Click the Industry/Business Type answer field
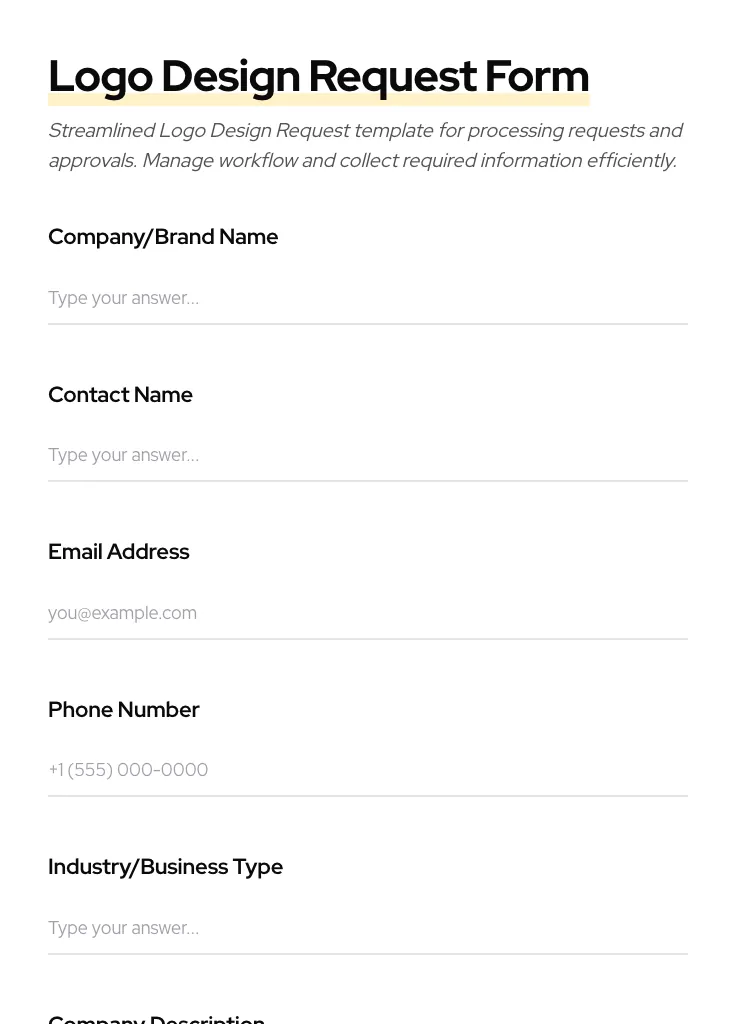The image size is (736, 1024). click(367, 928)
